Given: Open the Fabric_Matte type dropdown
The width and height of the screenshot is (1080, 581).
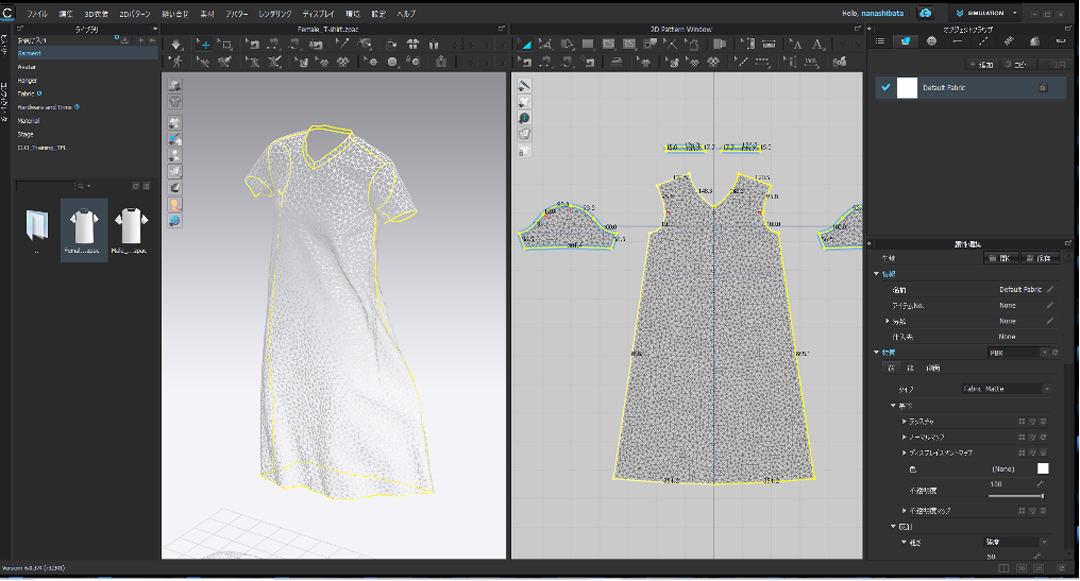Looking at the screenshot, I should [x=1005, y=389].
